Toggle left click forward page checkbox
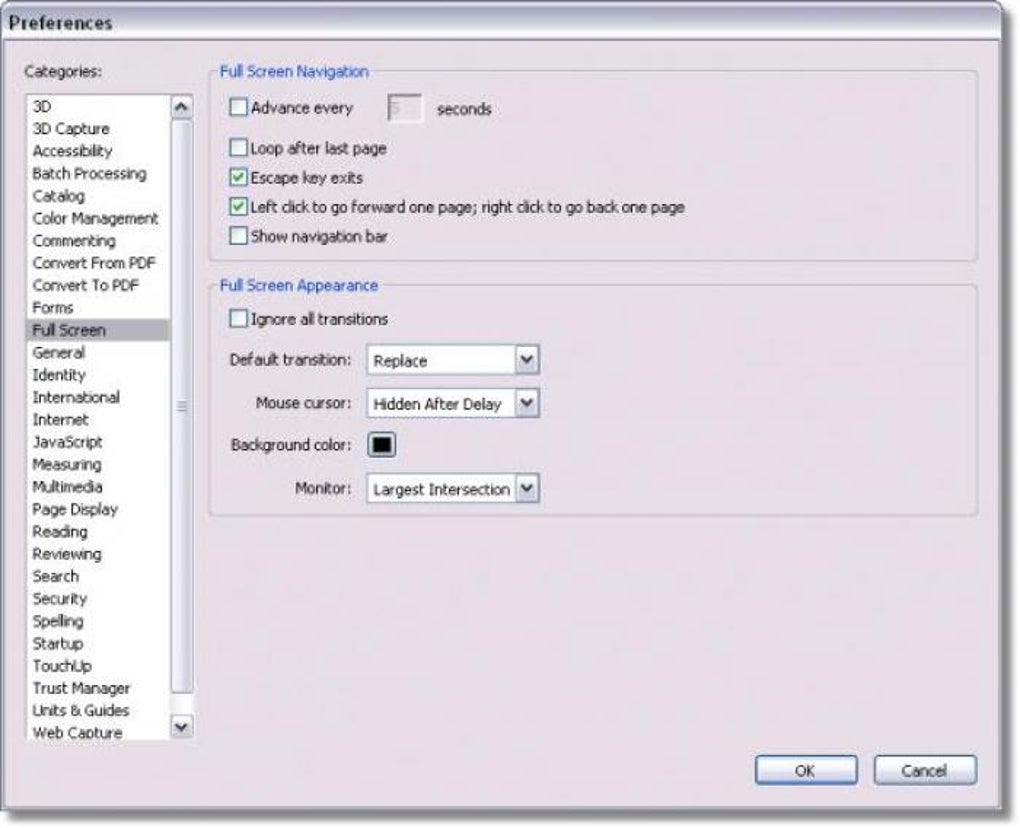Viewport: 1020px width, 828px height. coord(239,207)
